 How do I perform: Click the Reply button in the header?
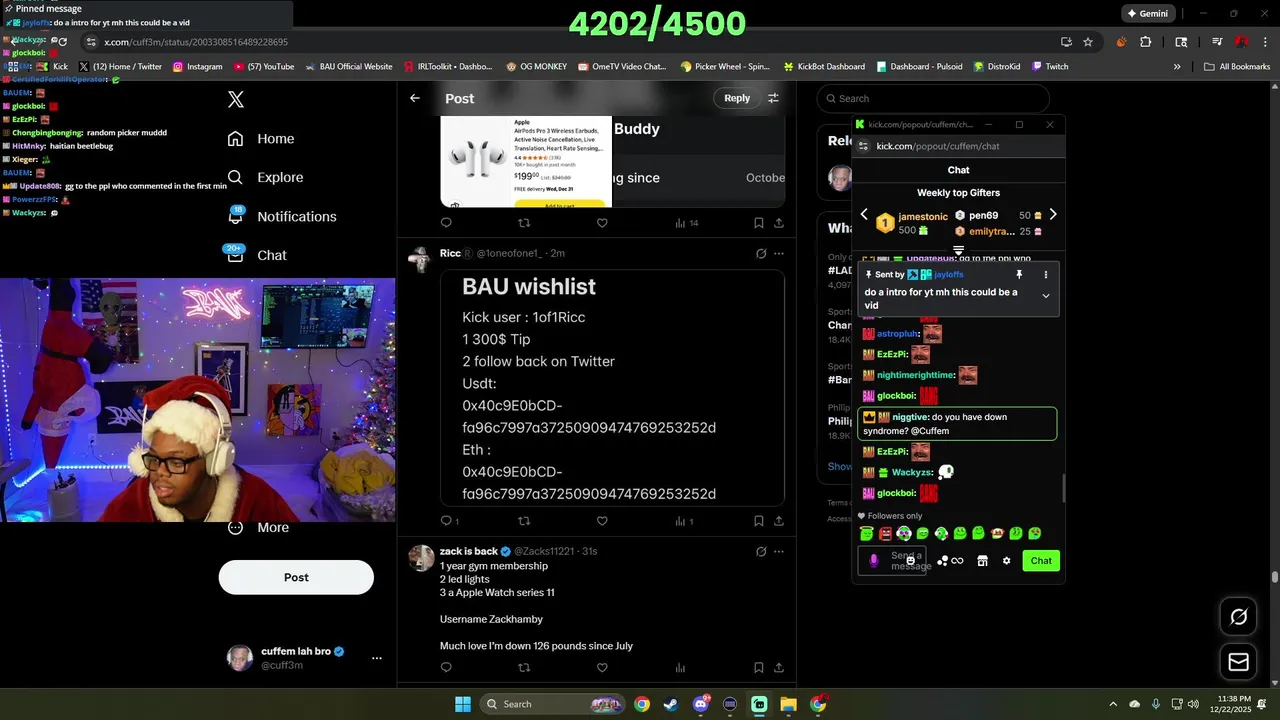coord(737,98)
